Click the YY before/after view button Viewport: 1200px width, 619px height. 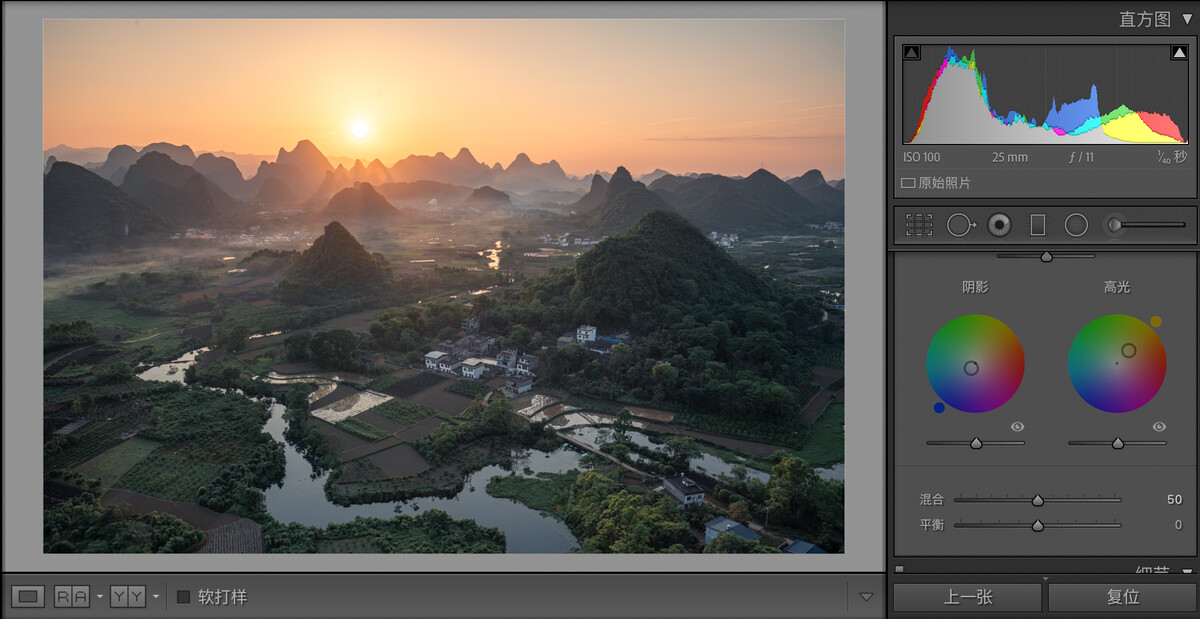pyautogui.click(x=128, y=597)
